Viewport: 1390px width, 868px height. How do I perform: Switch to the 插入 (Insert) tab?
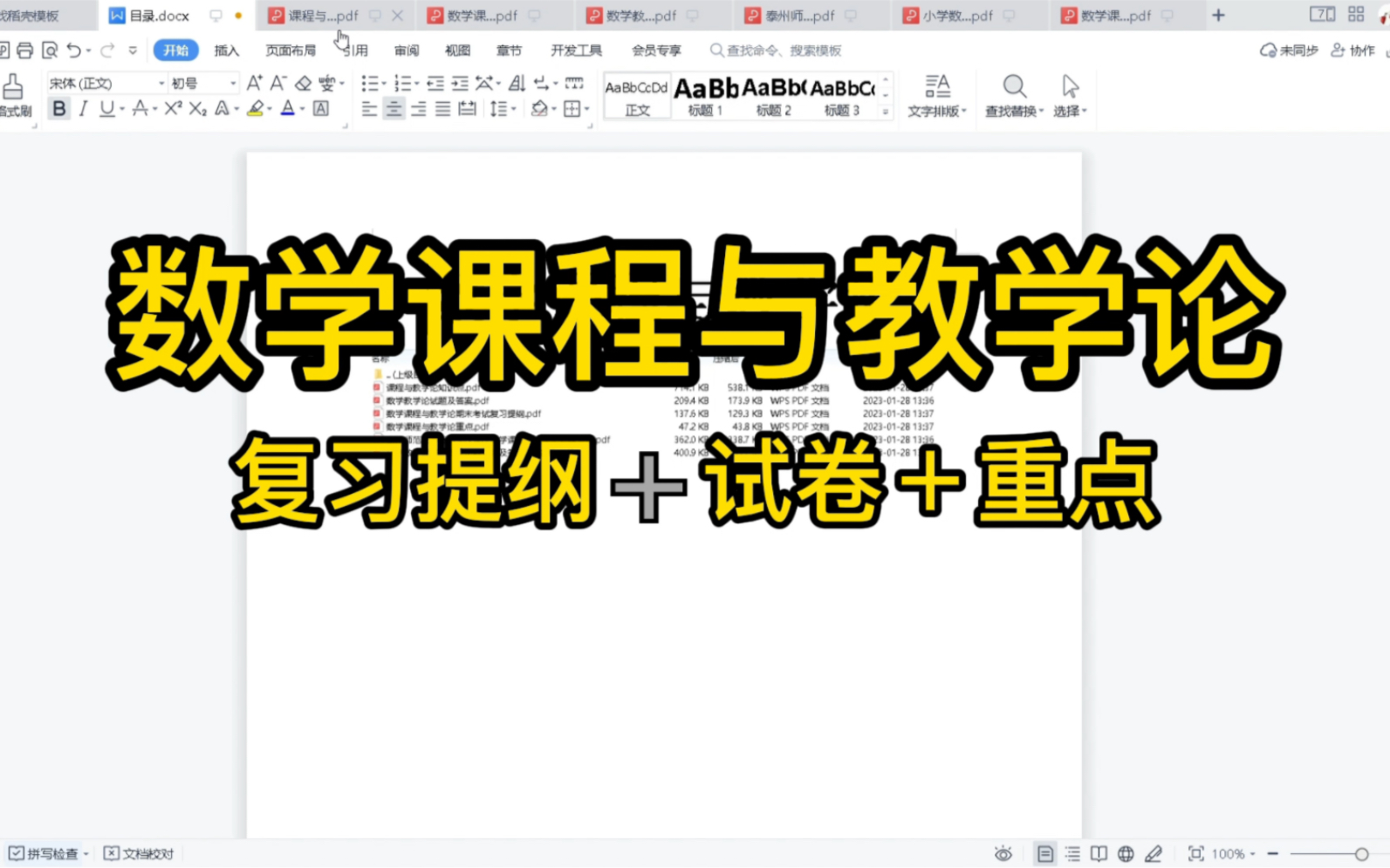point(227,51)
